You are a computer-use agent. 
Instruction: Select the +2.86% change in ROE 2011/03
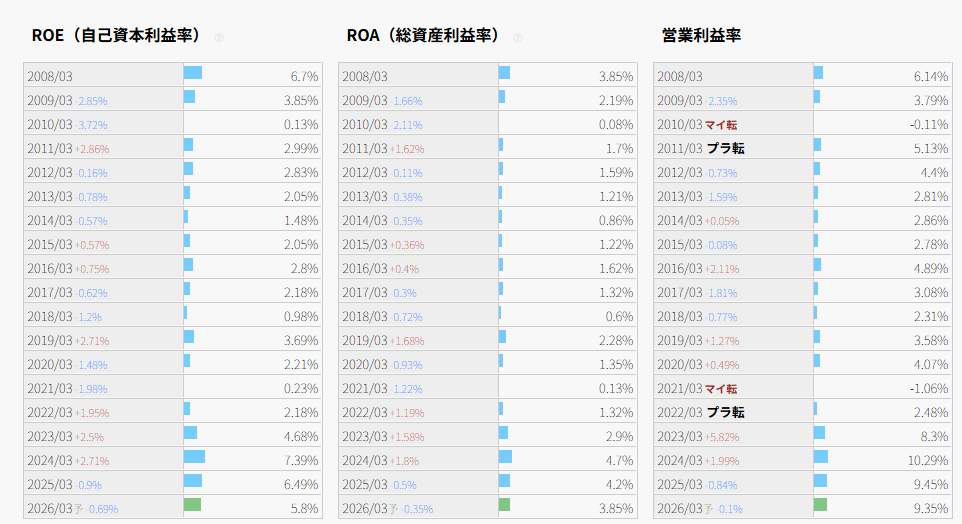tap(92, 149)
